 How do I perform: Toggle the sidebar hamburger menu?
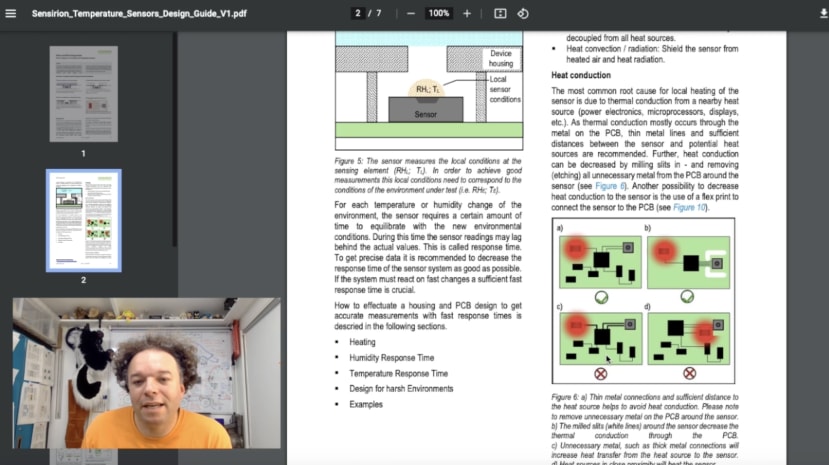point(11,13)
